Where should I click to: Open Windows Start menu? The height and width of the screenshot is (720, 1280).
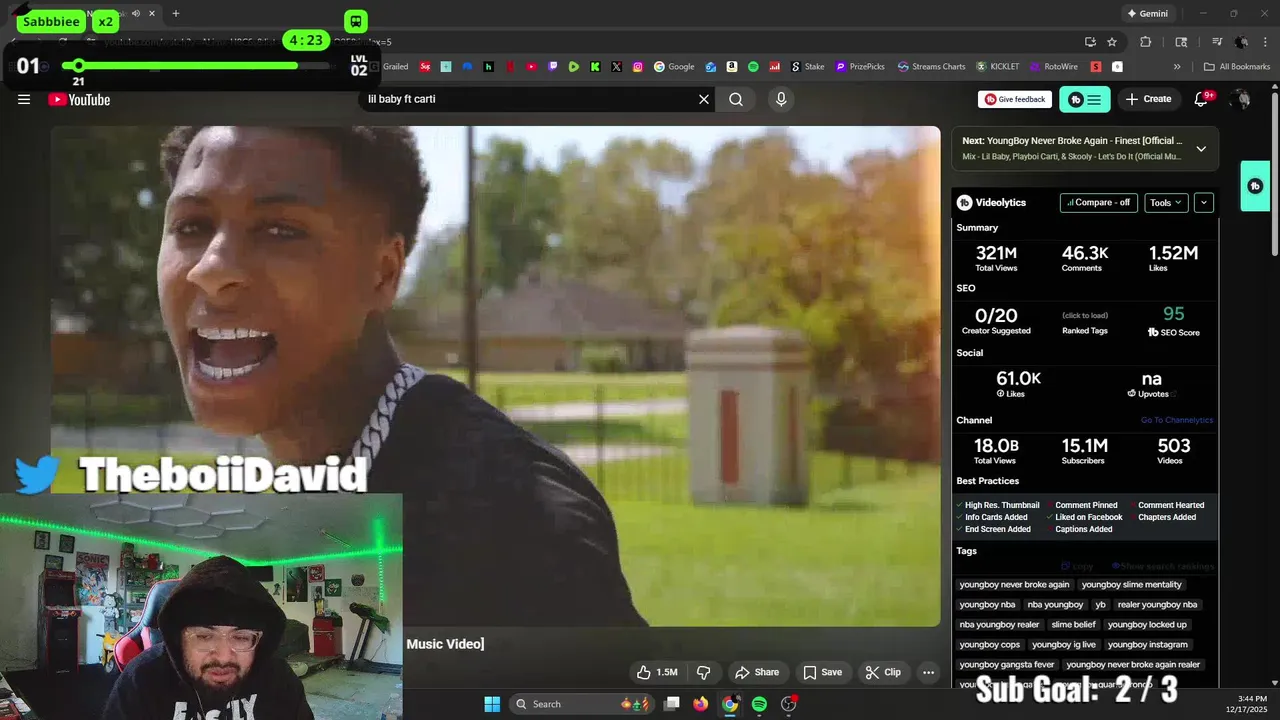[492, 704]
